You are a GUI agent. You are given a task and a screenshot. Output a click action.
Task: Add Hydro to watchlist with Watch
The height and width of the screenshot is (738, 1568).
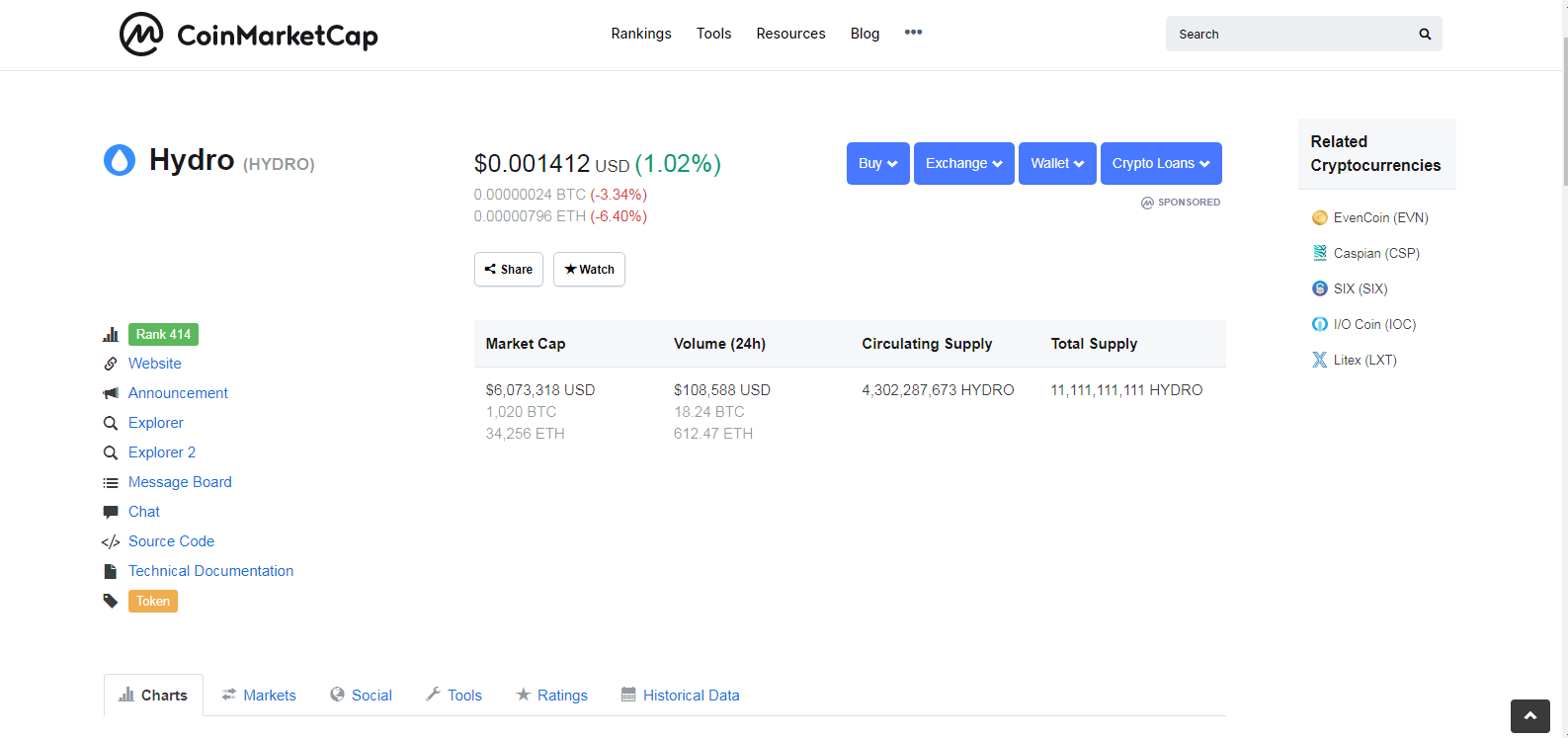[x=589, y=269]
